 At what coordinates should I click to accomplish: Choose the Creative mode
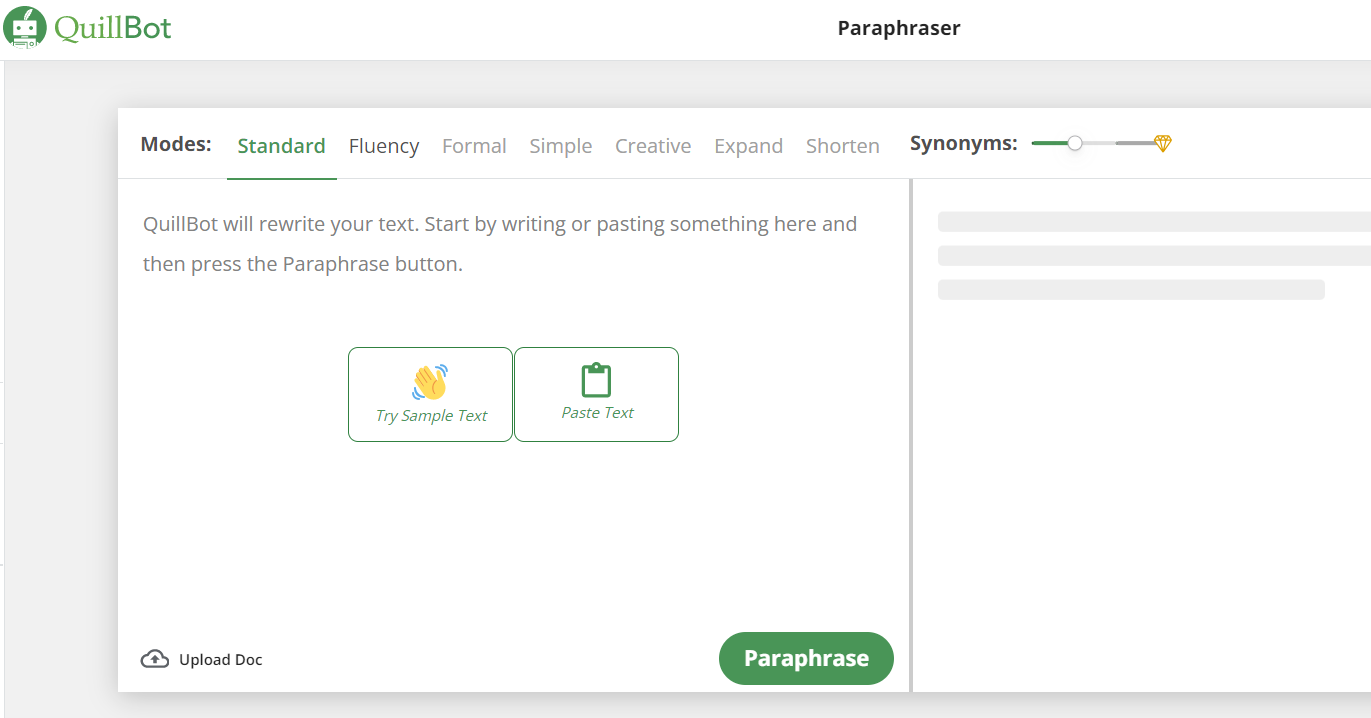(653, 146)
